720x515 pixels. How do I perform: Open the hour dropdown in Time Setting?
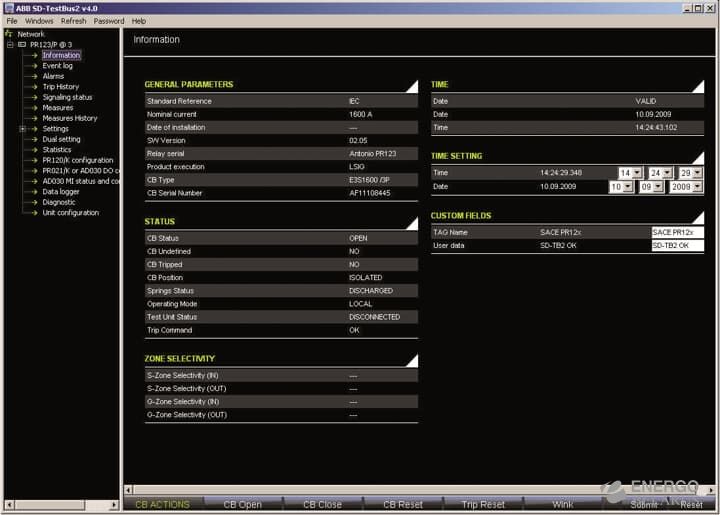[638, 173]
